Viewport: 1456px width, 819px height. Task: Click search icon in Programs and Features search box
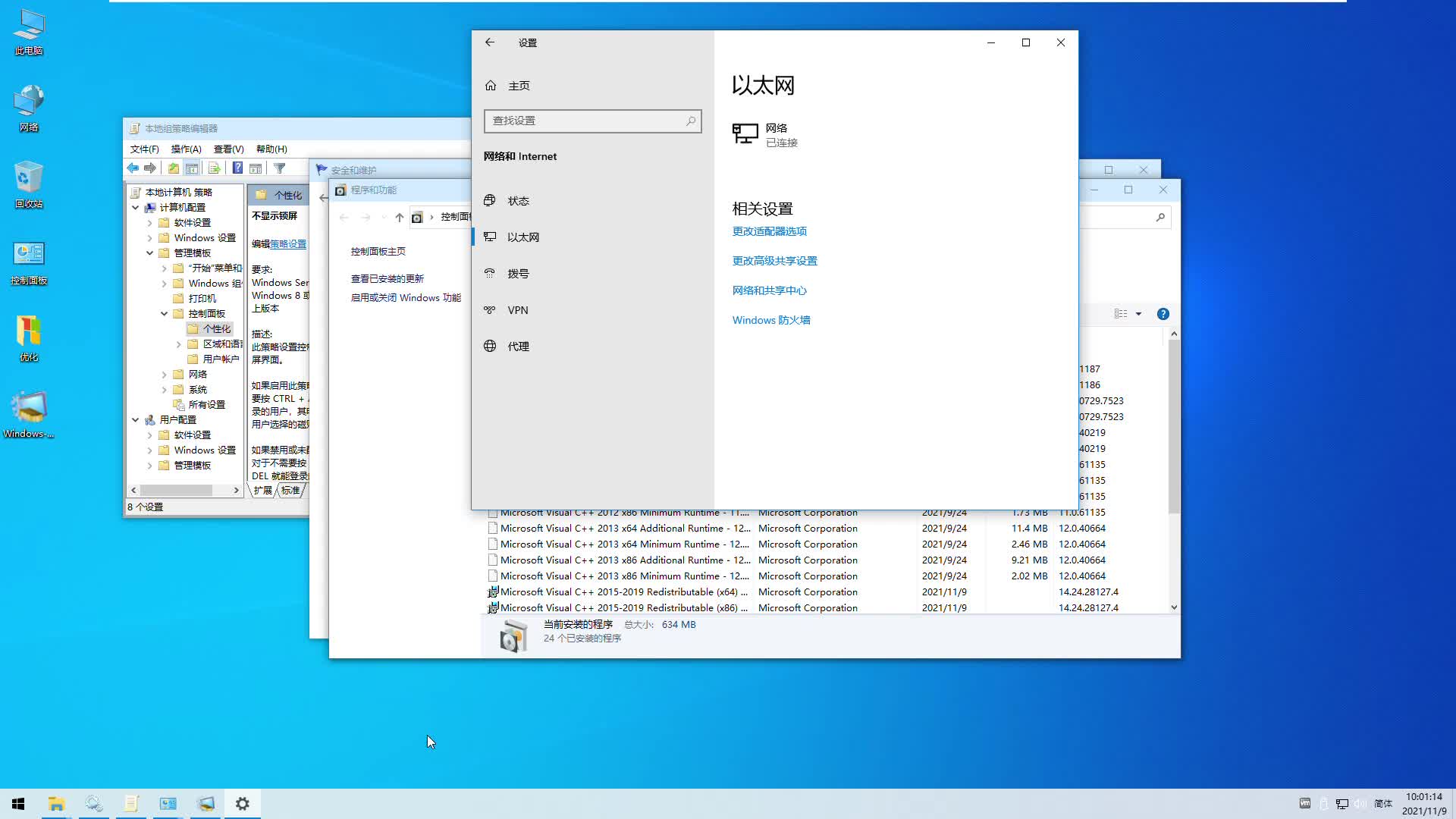(x=1159, y=218)
